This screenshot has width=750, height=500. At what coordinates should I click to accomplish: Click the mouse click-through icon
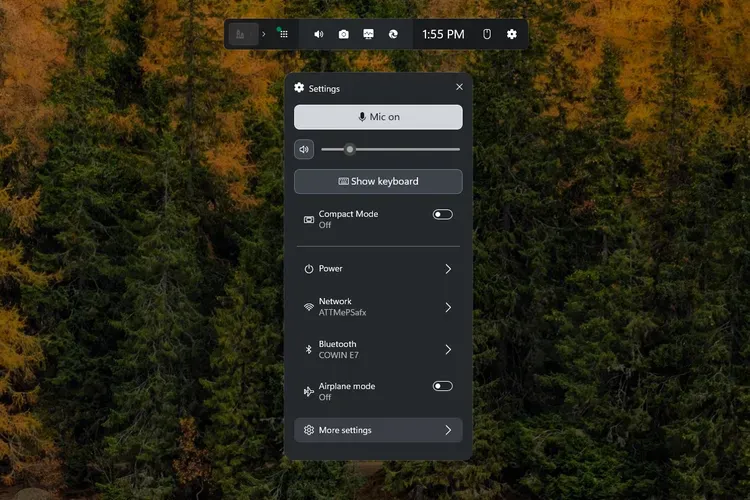coord(488,34)
